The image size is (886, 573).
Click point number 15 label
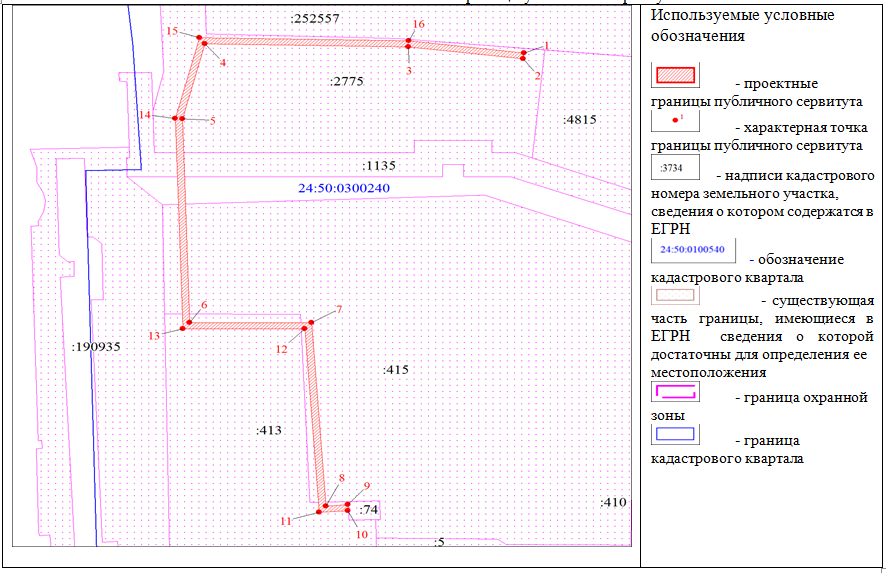click(172, 31)
